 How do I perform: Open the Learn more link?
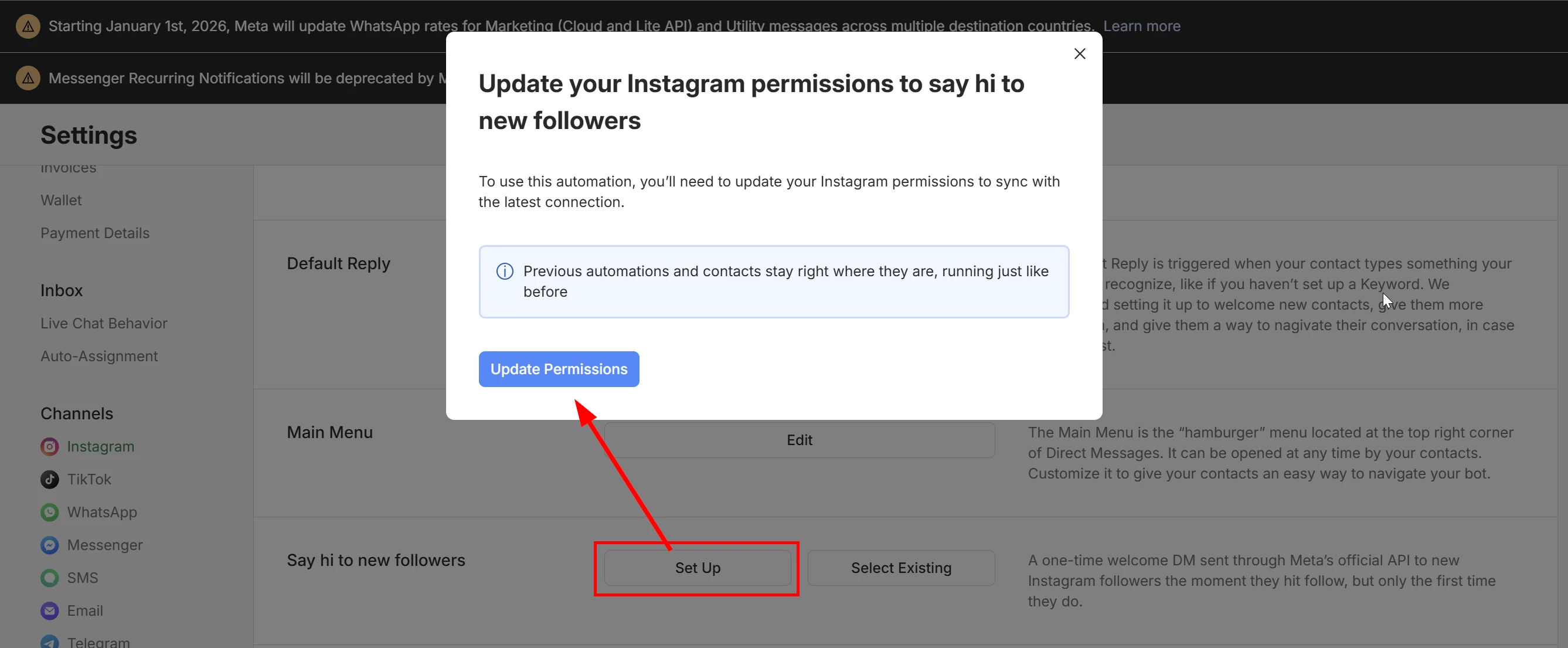coord(1141,26)
